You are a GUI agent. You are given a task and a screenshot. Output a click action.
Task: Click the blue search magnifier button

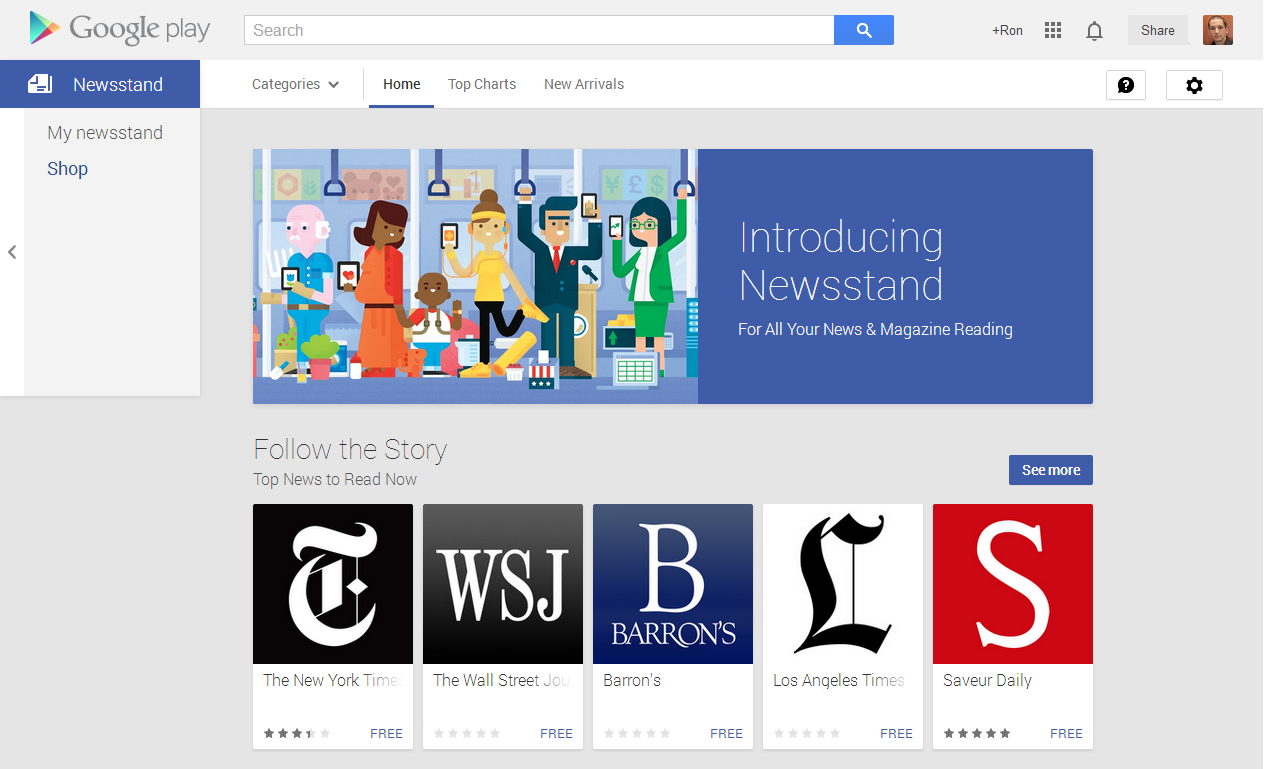(864, 30)
